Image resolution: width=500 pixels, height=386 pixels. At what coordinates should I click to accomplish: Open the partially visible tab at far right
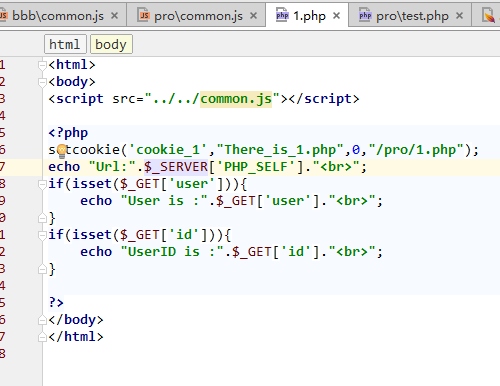tap(489, 16)
